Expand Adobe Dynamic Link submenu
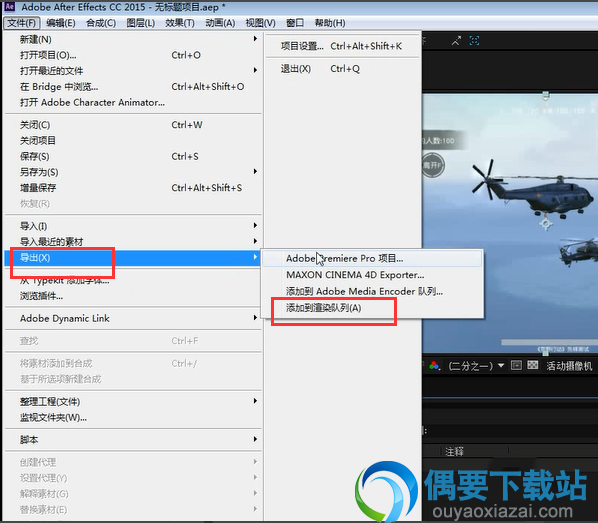Screen dimensions: 598x523 133,319
